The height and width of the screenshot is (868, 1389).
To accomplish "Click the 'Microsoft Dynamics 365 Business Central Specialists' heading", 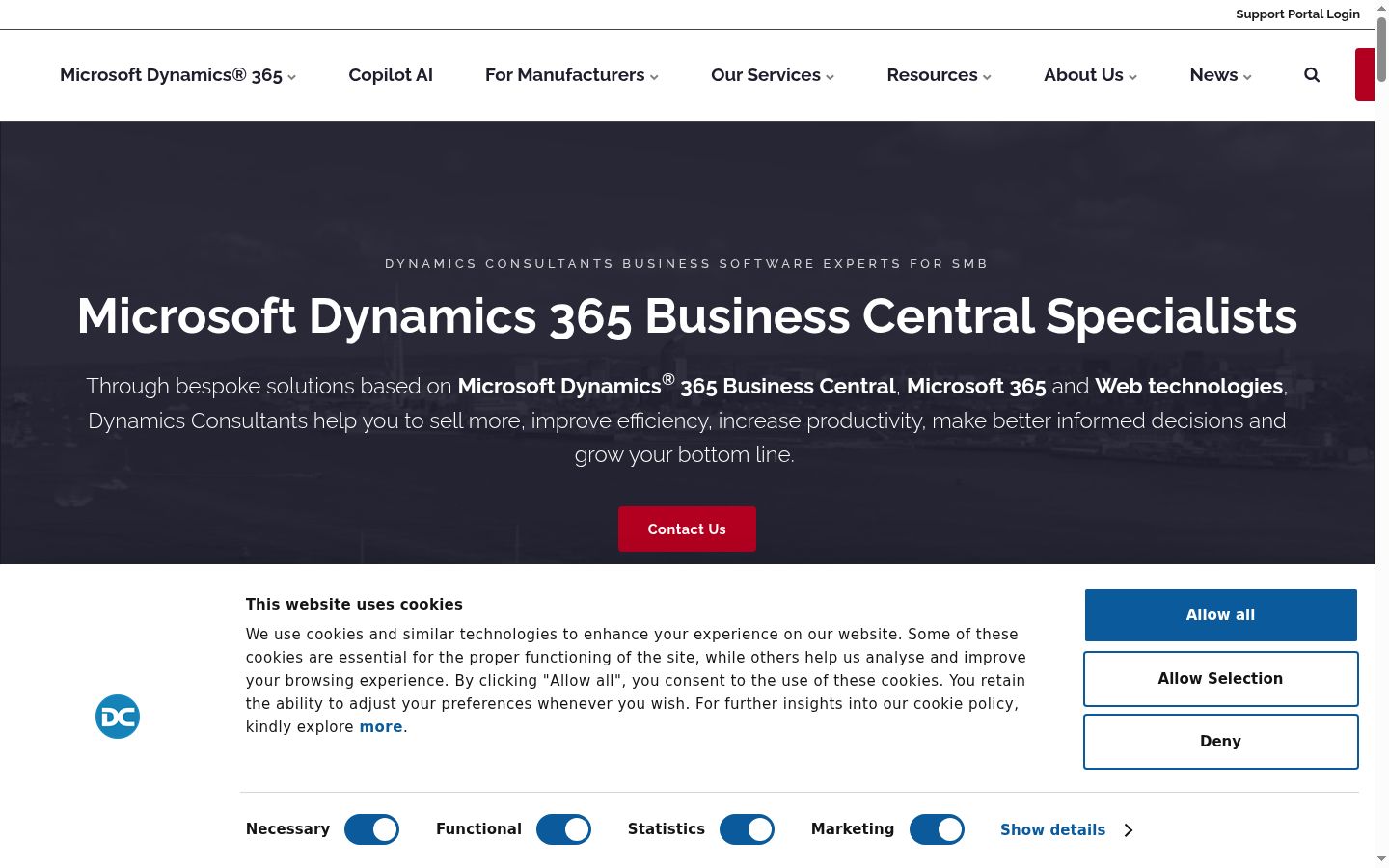I will coord(687,316).
